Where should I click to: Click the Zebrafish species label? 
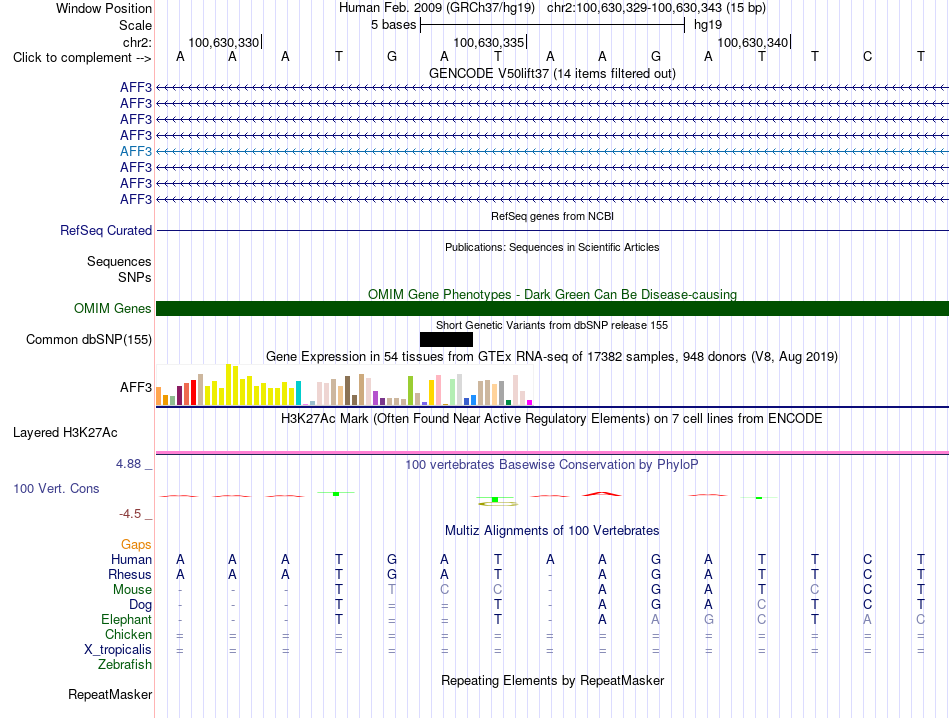(125, 665)
